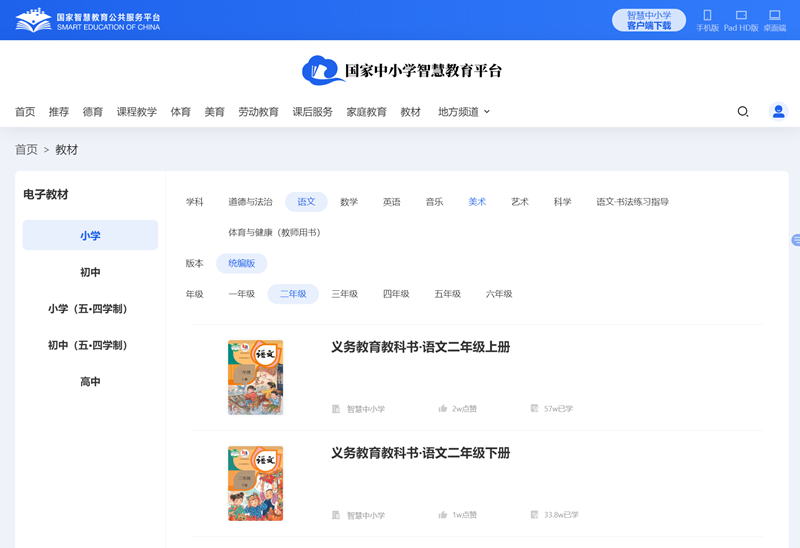Open the 教材 navigation item
Image resolution: width=800 pixels, height=548 pixels.
(411, 112)
